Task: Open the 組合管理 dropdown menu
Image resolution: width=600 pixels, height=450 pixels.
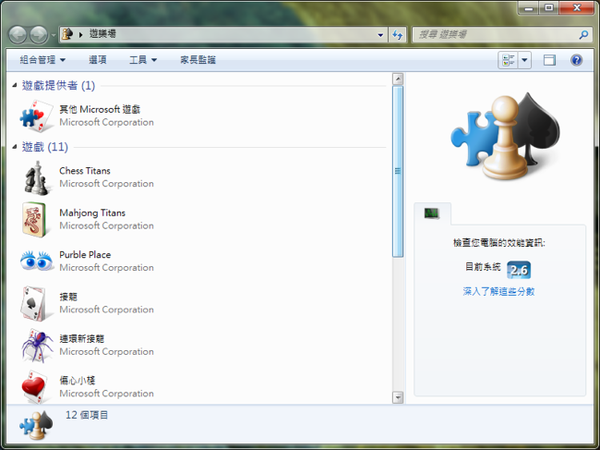Action: coord(42,60)
